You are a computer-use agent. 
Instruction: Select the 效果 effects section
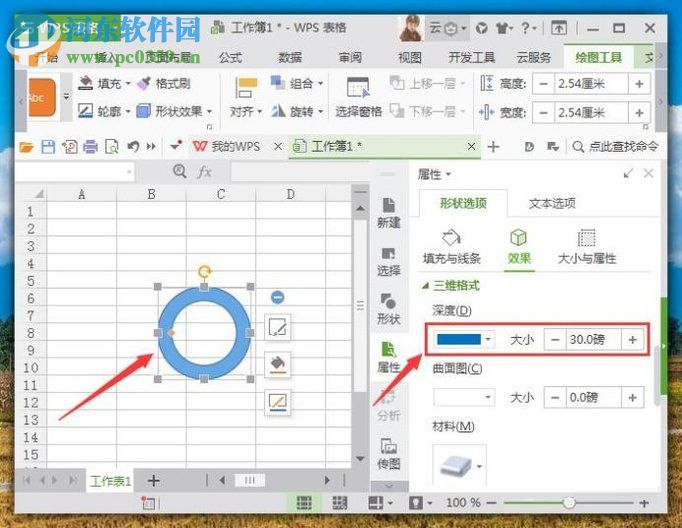pyautogui.click(x=519, y=247)
